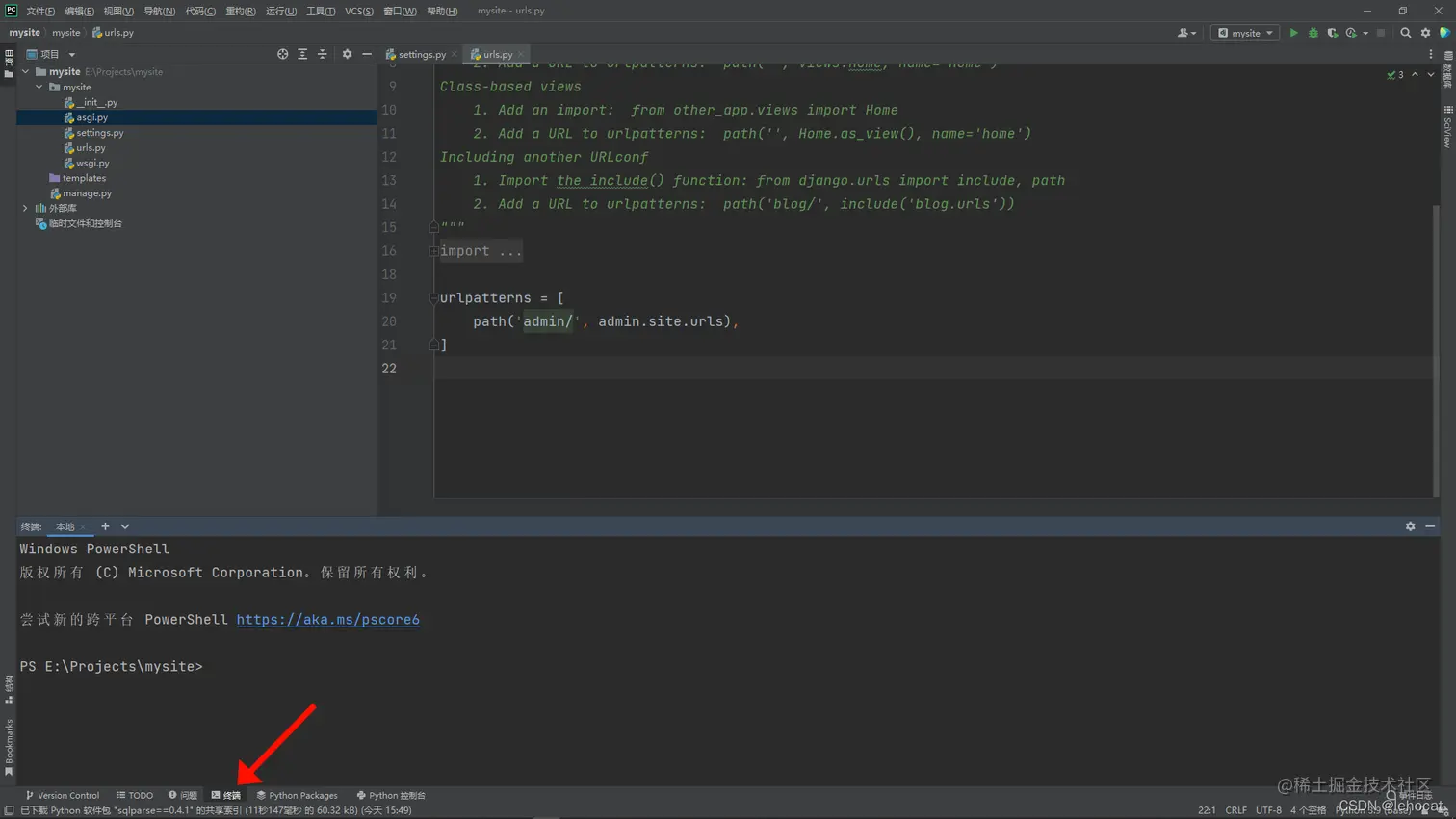This screenshot has height=819, width=1456.
Task: Hide the terminal panel
Action: pos(1430,526)
